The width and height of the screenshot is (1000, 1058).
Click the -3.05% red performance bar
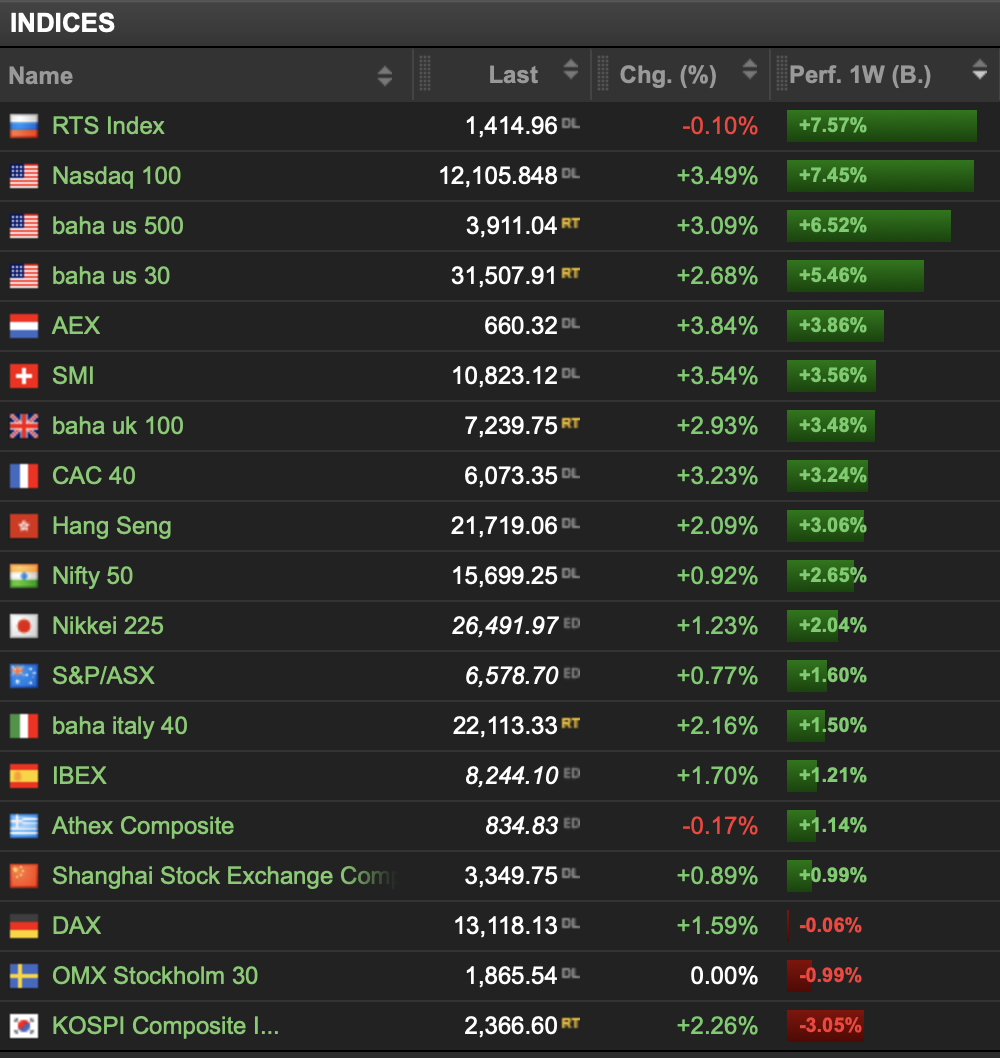point(825,1026)
